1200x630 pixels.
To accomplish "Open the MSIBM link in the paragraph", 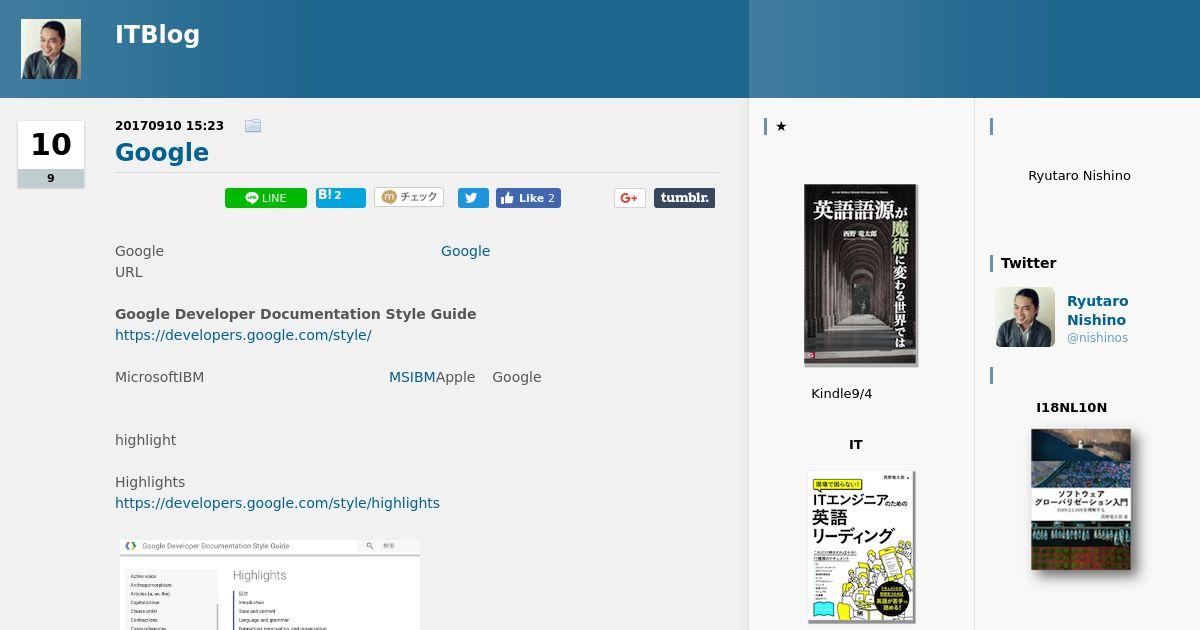I will coord(412,377).
